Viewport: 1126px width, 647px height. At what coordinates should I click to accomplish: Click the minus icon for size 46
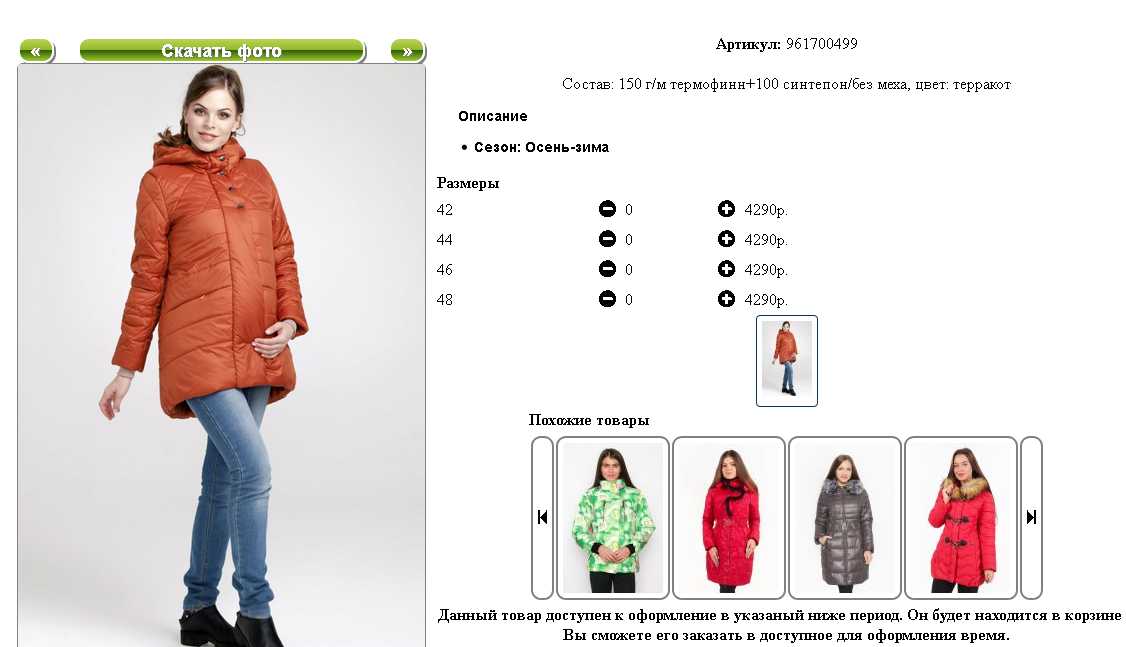tap(607, 269)
